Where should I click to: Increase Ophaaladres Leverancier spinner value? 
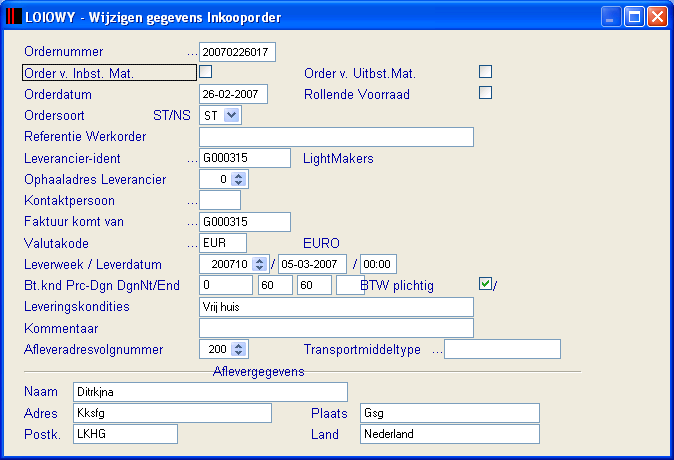click(x=239, y=176)
